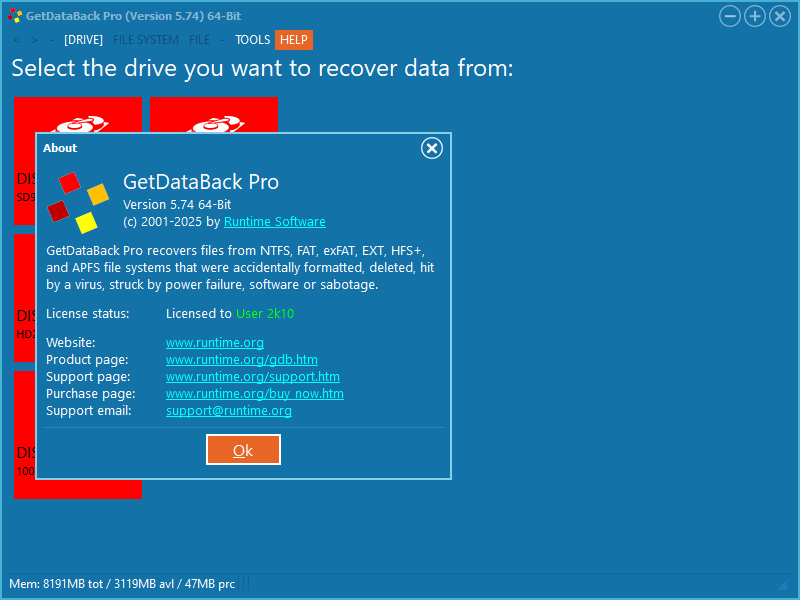Open the www.runtime.org/gdb.htm product page link
The height and width of the screenshot is (600, 800).
[x=242, y=360]
